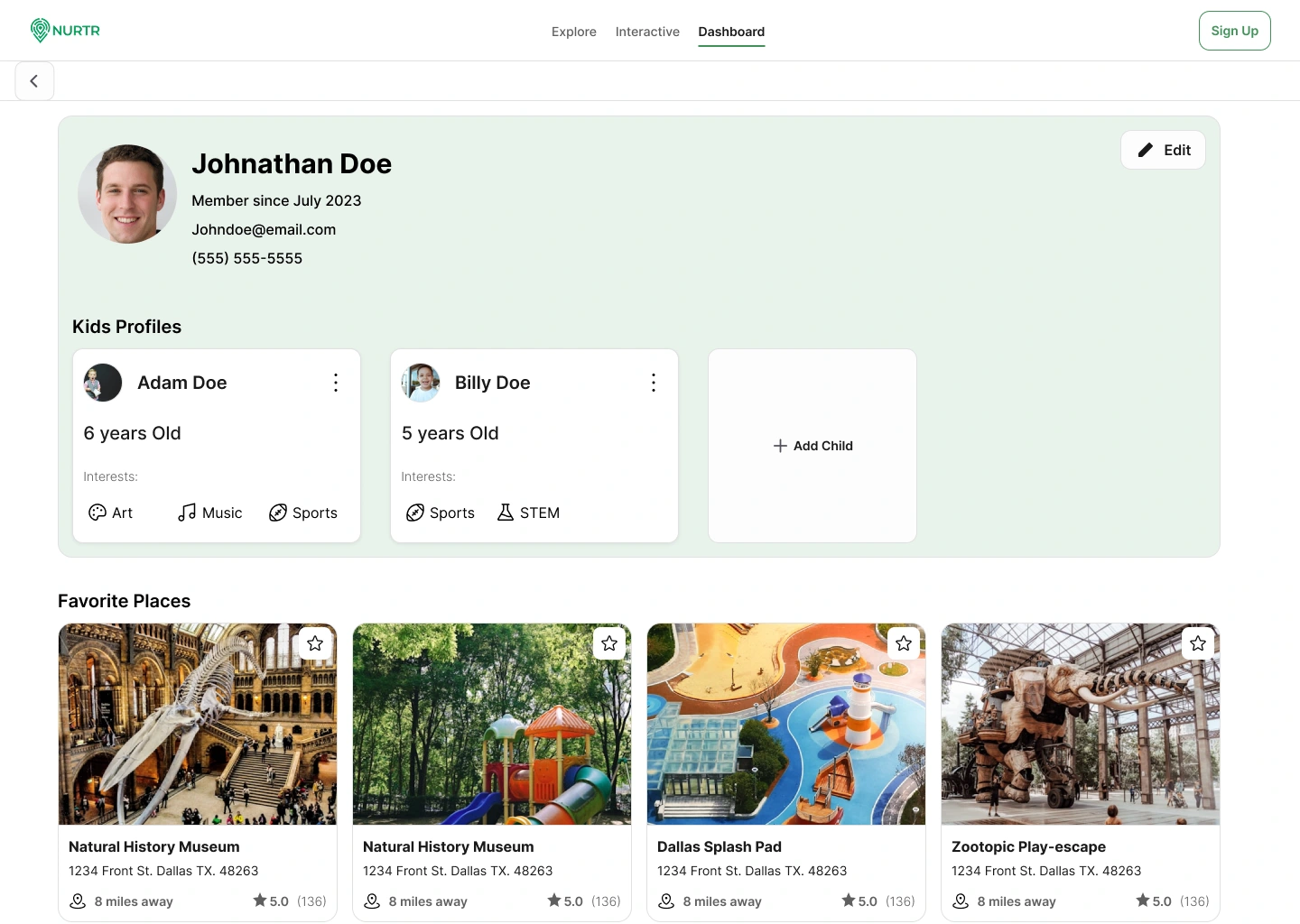
Task: Click the back chevron below the header
Action: [x=34, y=80]
